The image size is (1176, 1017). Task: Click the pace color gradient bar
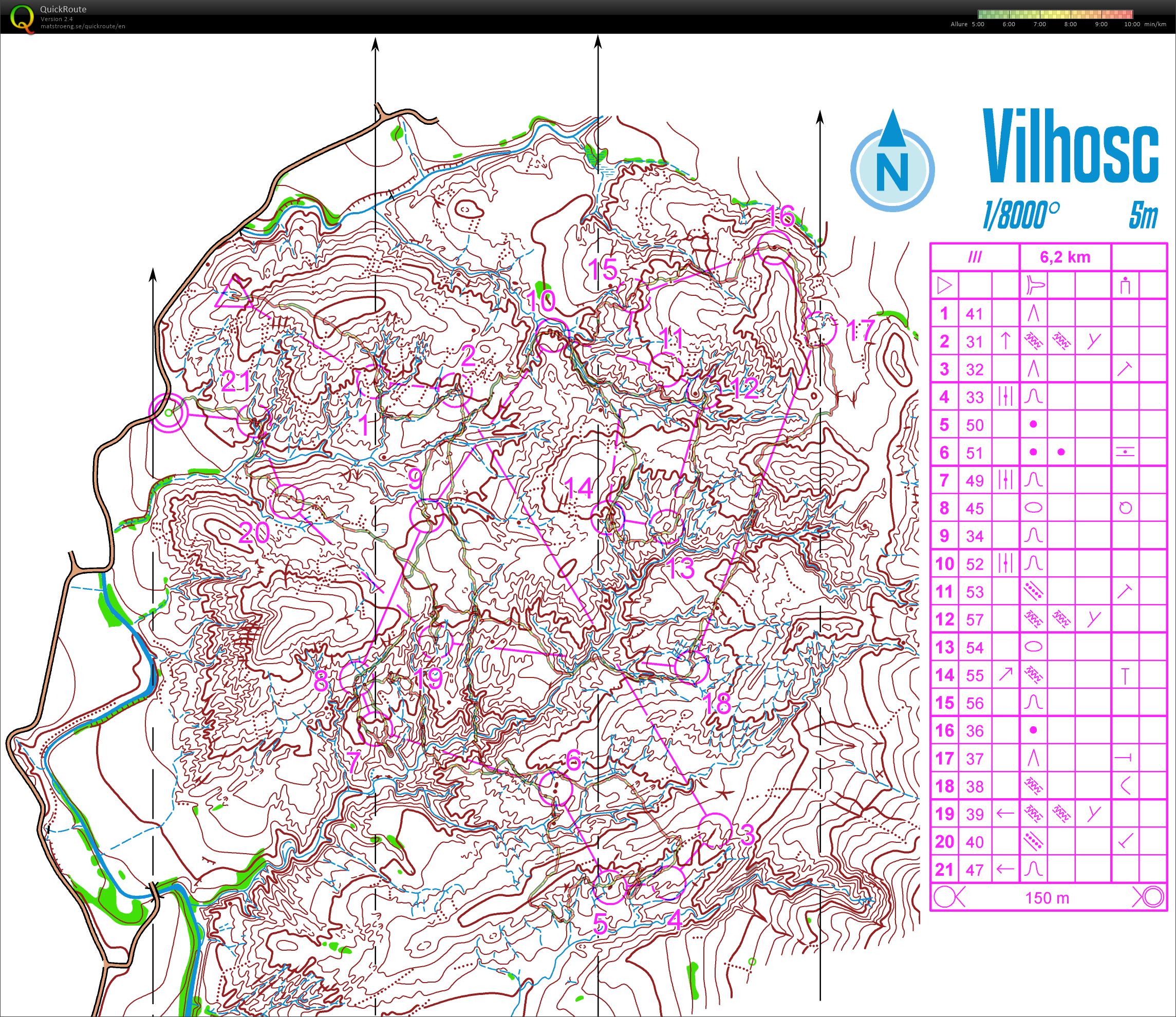point(1056,15)
